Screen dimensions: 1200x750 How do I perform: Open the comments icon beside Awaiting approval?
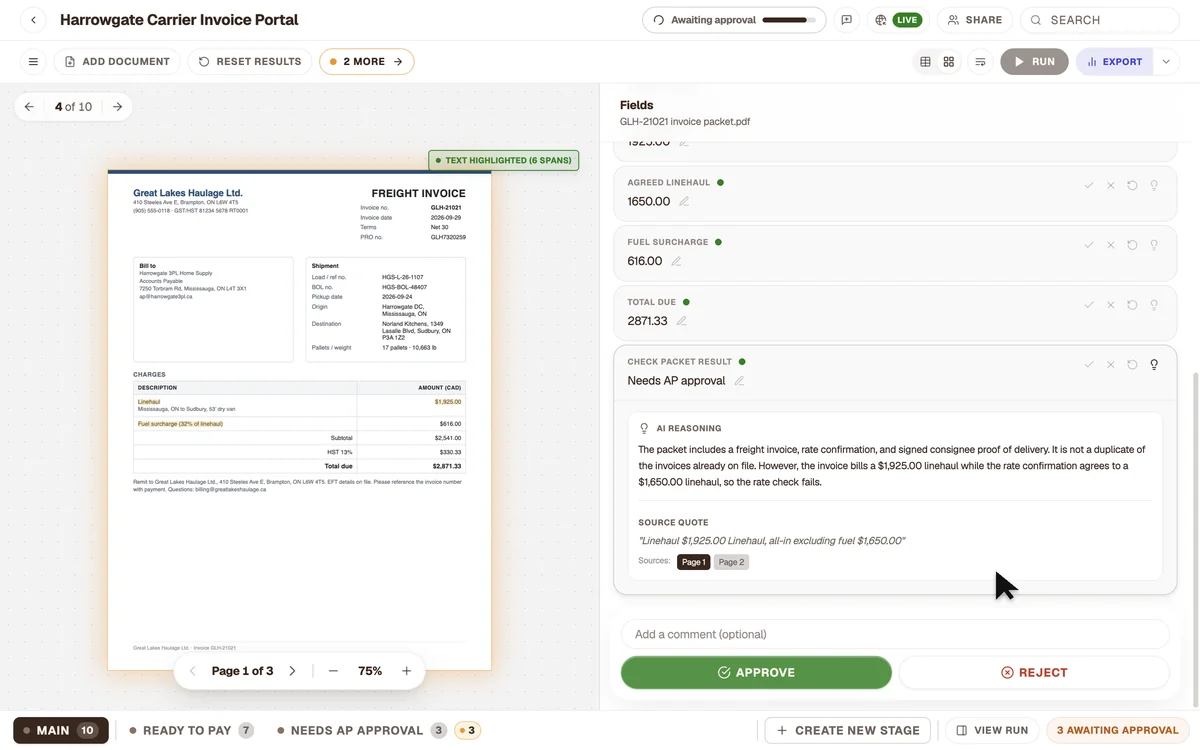click(x=847, y=20)
